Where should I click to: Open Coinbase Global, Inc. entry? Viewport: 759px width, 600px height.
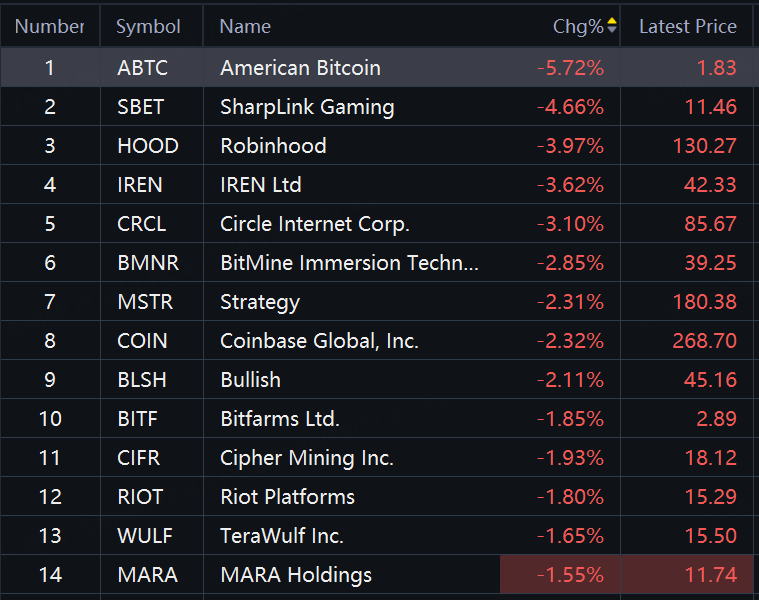coord(319,341)
